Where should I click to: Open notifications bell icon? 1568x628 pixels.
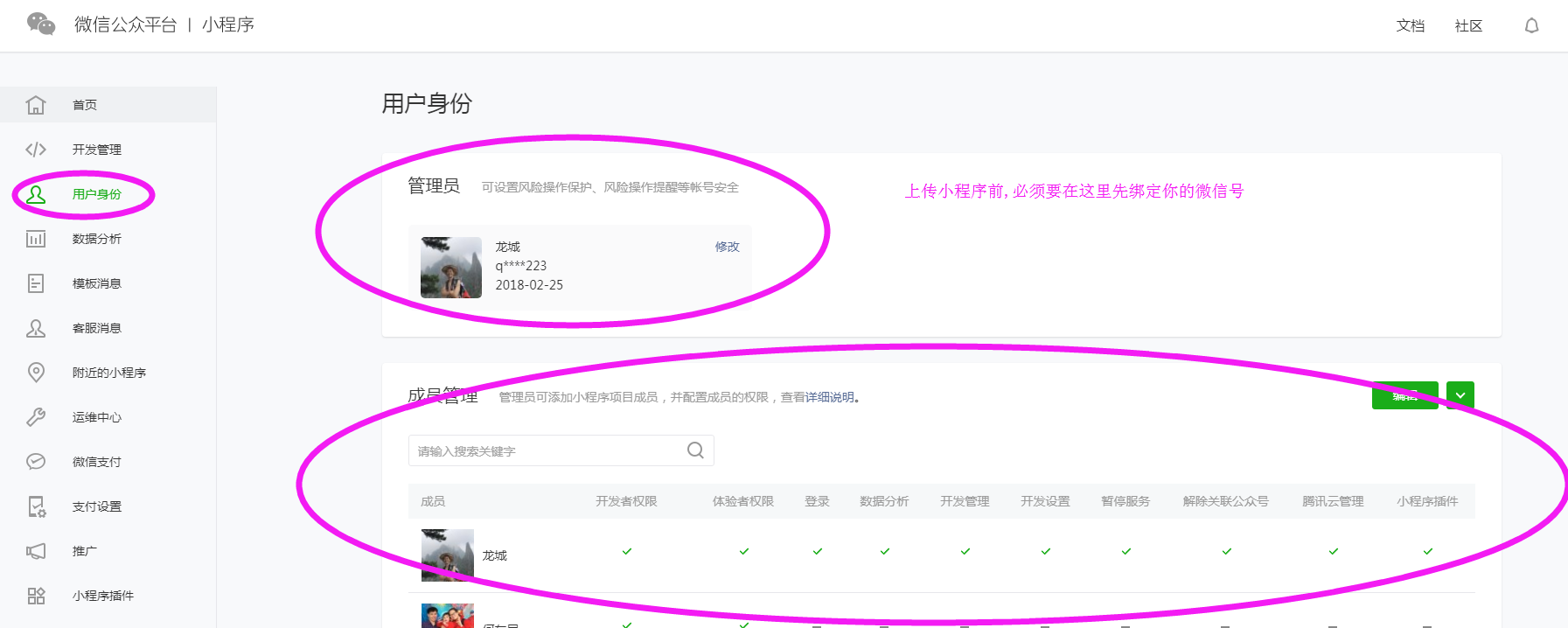[1531, 25]
